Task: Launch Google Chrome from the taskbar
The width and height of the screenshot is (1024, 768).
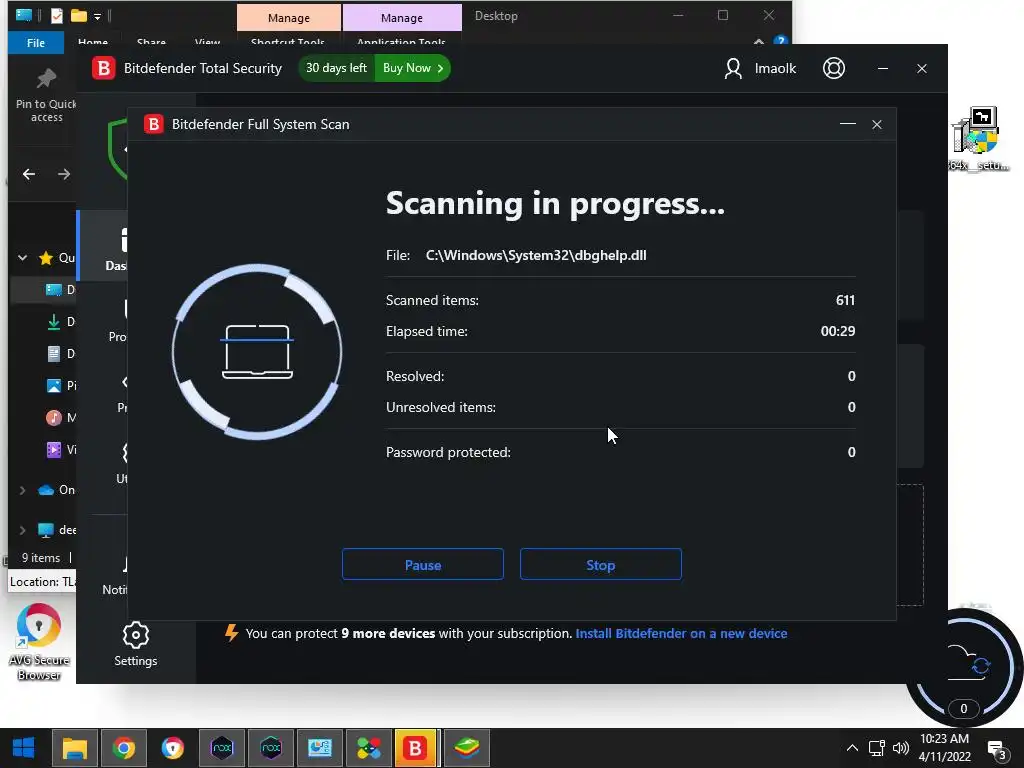Action: click(x=123, y=748)
